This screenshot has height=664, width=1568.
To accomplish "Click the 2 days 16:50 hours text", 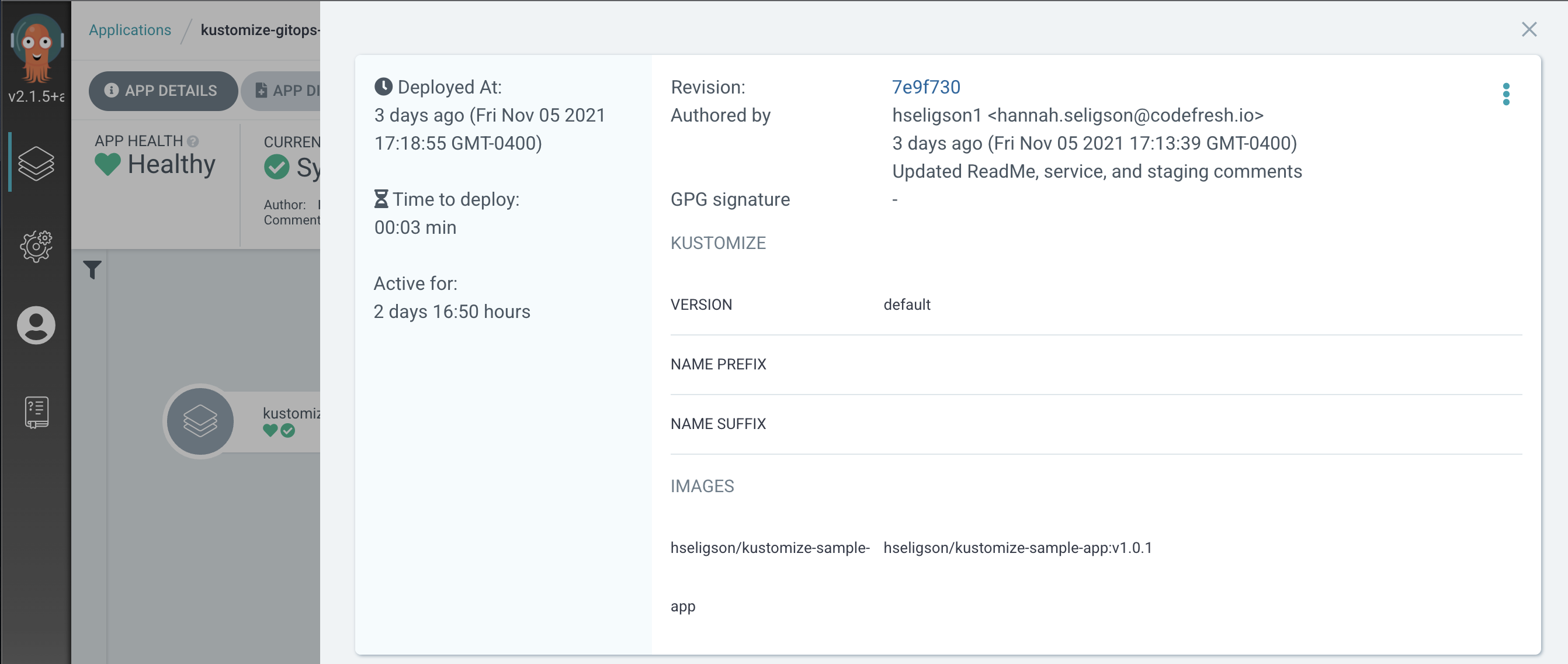I will (452, 312).
